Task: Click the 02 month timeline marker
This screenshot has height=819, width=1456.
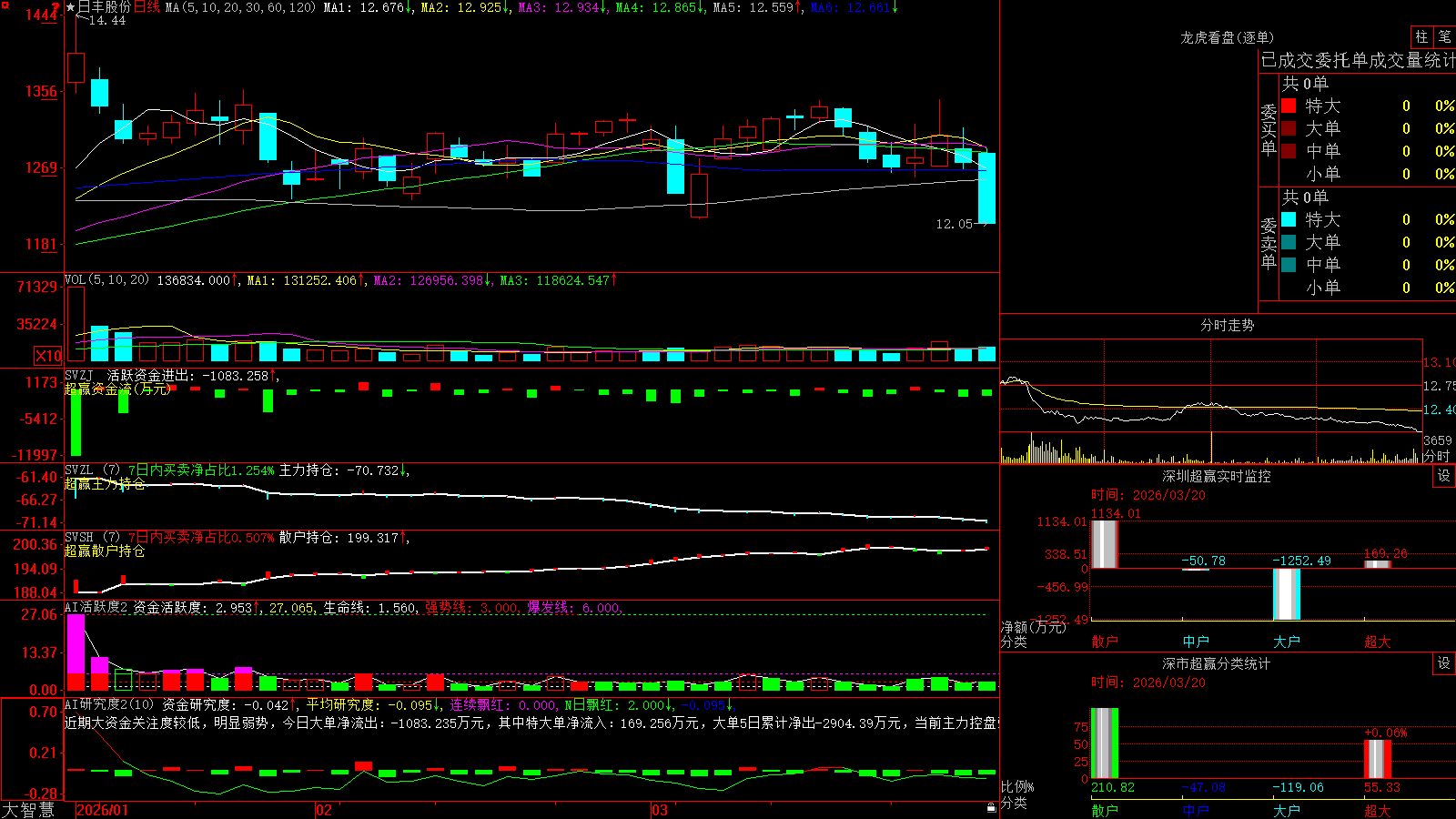Action: [324, 810]
